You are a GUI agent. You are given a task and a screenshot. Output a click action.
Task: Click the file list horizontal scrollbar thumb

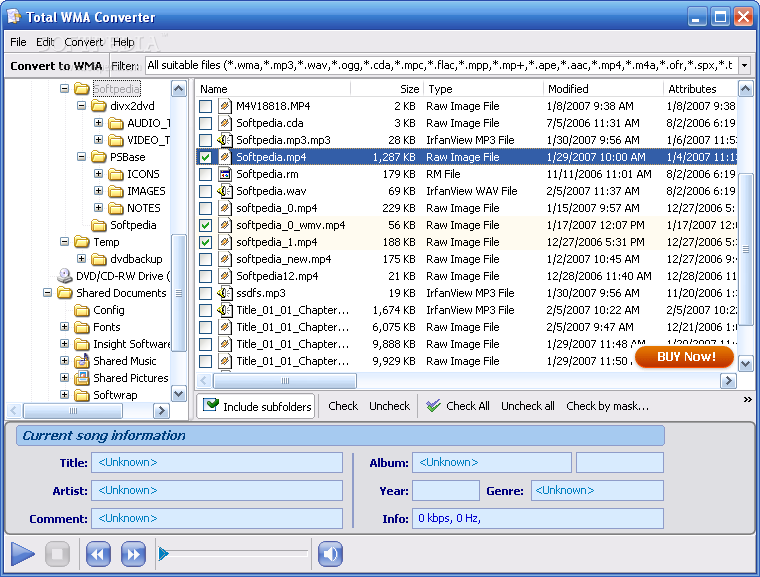[x=285, y=381]
